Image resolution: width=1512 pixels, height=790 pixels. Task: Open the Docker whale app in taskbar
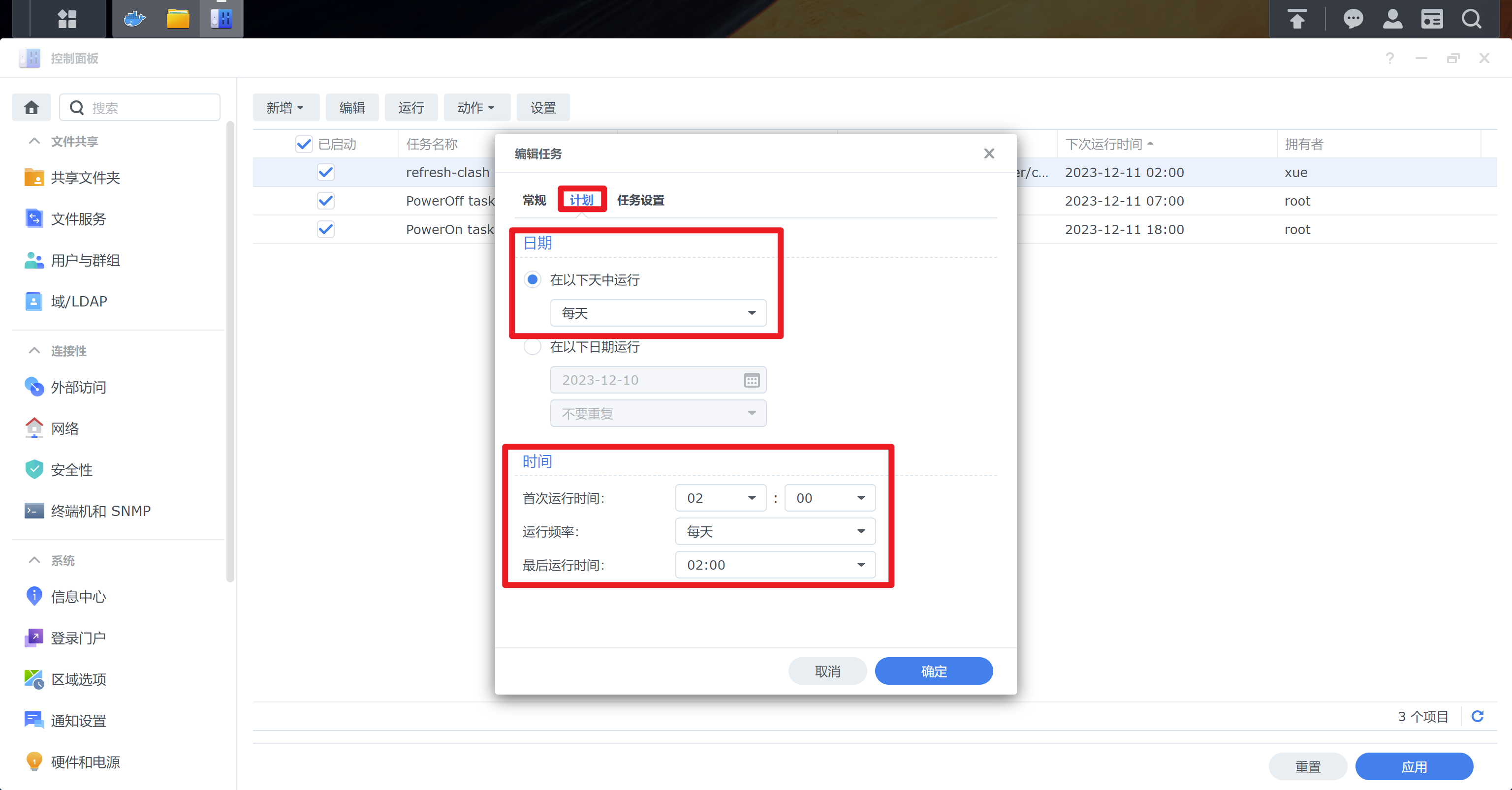tap(134, 19)
